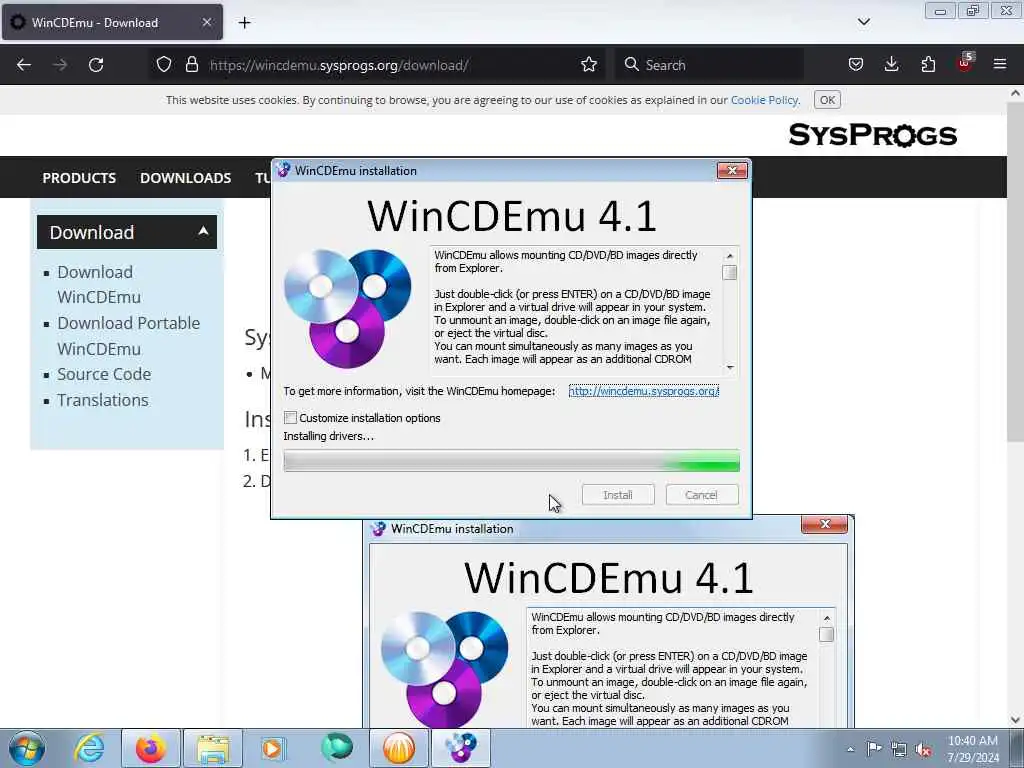The width and height of the screenshot is (1024, 768).
Task: Click the Action Center flag tray icon
Action: coord(874,749)
